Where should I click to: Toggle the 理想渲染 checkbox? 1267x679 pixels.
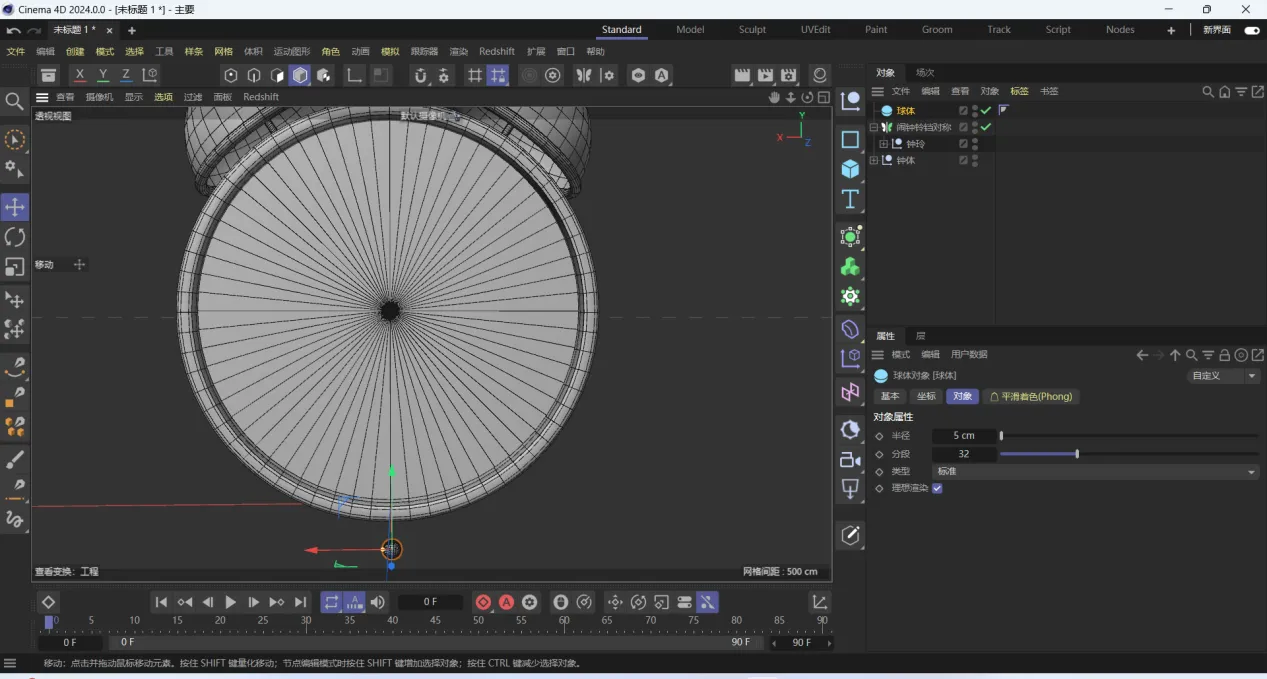click(x=937, y=488)
